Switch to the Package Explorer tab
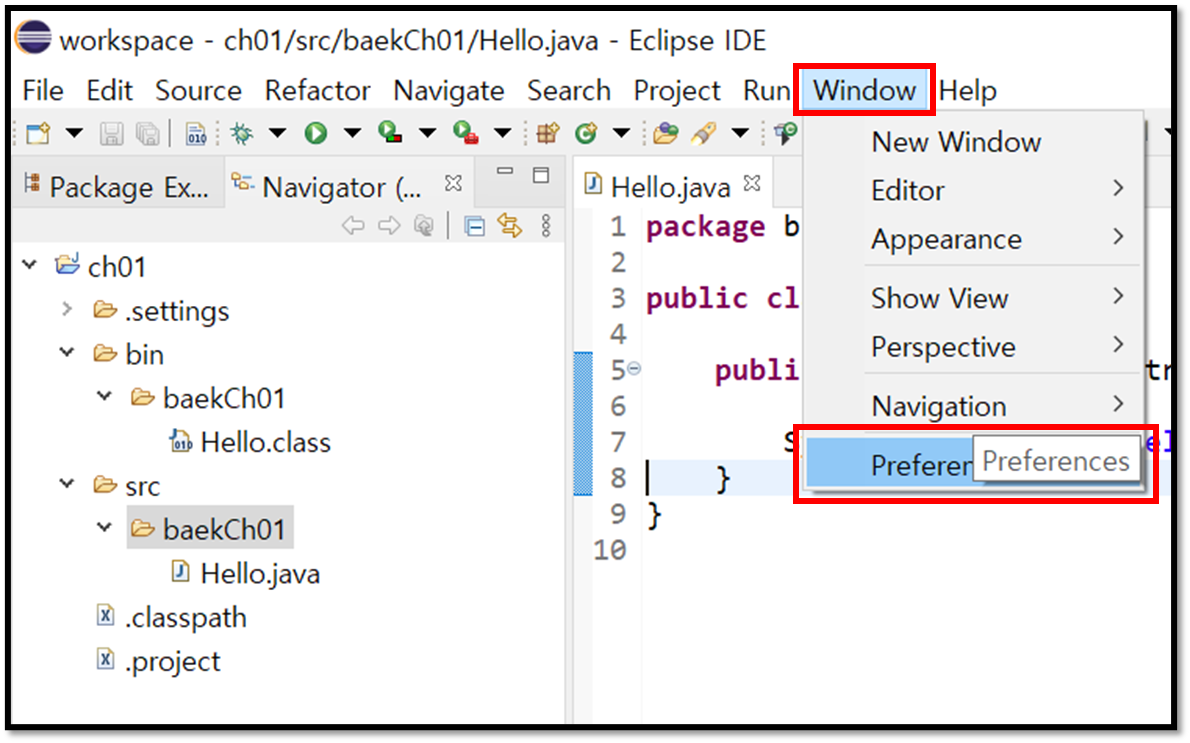 pos(117,187)
